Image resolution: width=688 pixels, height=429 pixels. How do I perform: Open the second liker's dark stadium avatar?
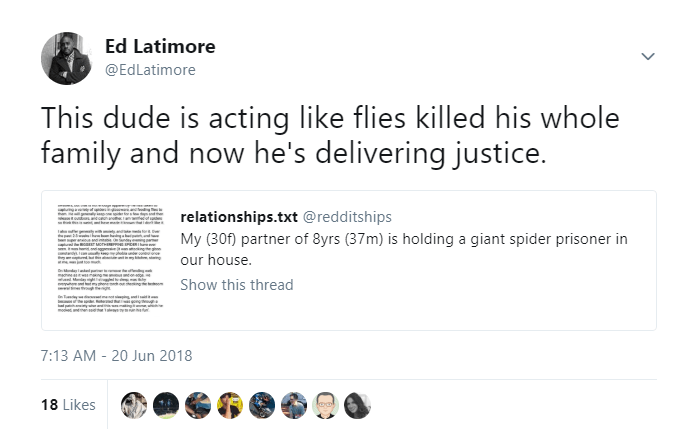pos(166,405)
